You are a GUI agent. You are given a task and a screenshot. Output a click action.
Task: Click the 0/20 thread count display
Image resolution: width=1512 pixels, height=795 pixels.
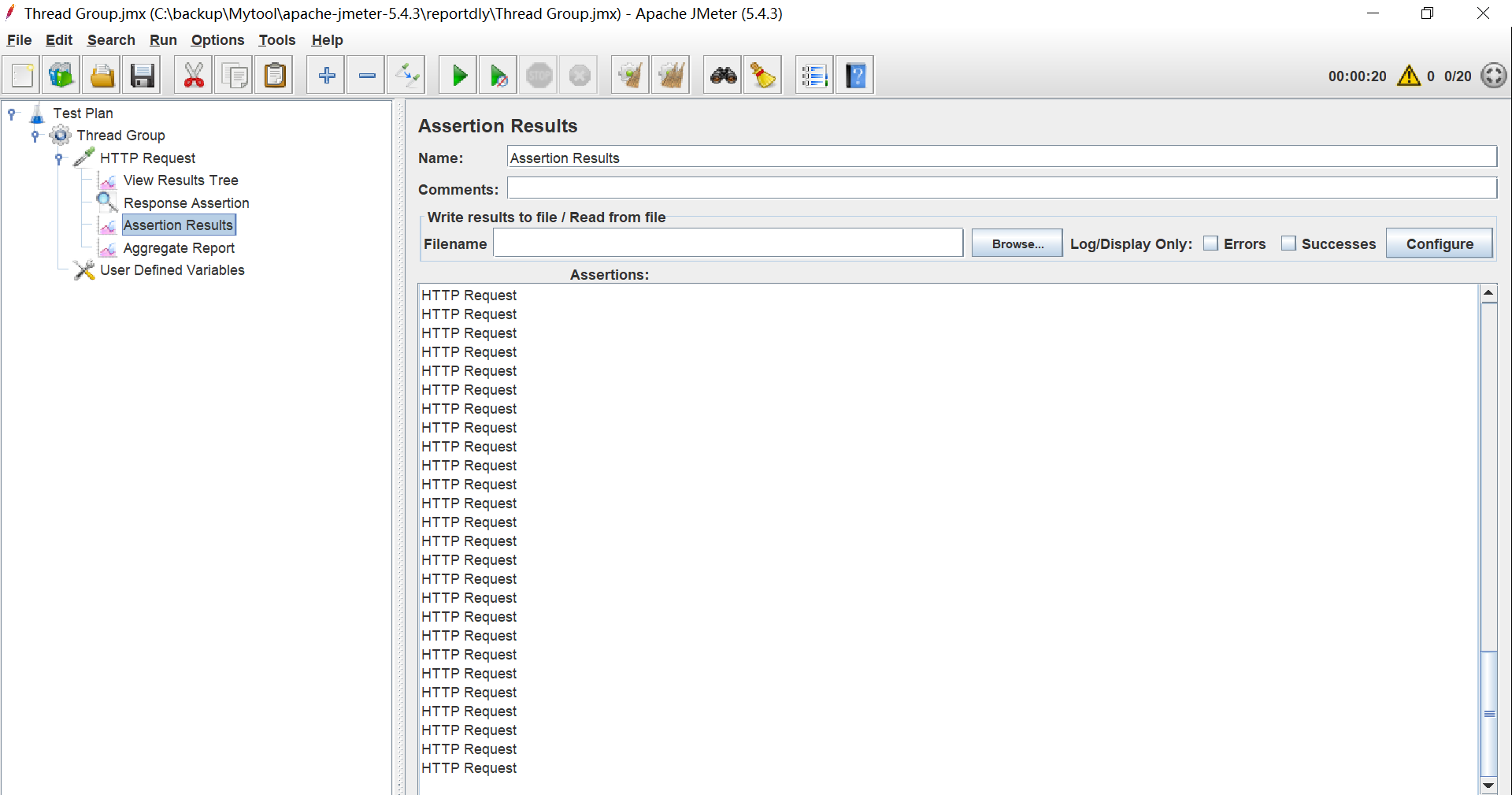tap(1458, 76)
